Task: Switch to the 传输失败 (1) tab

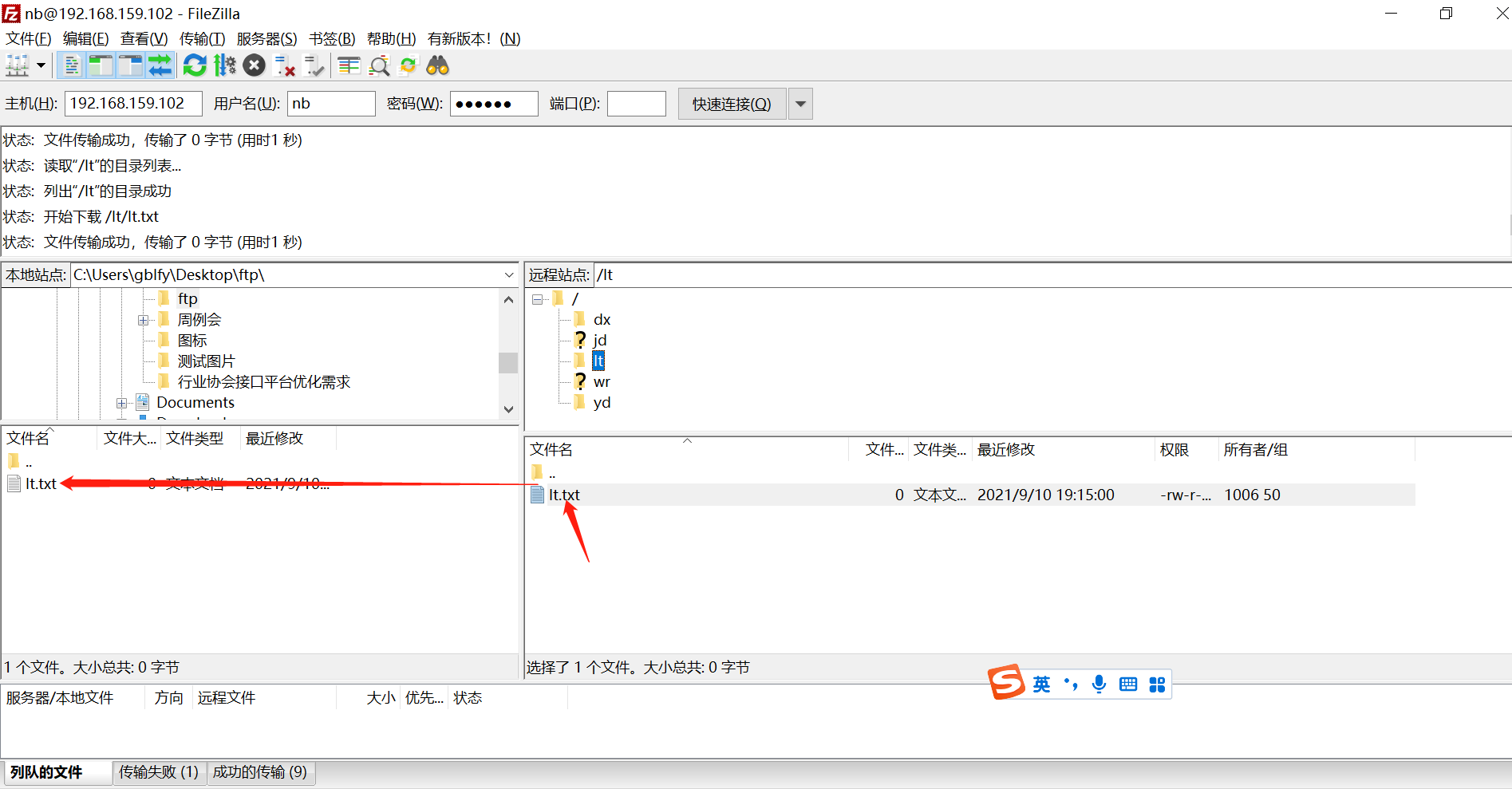Action: tap(159, 772)
